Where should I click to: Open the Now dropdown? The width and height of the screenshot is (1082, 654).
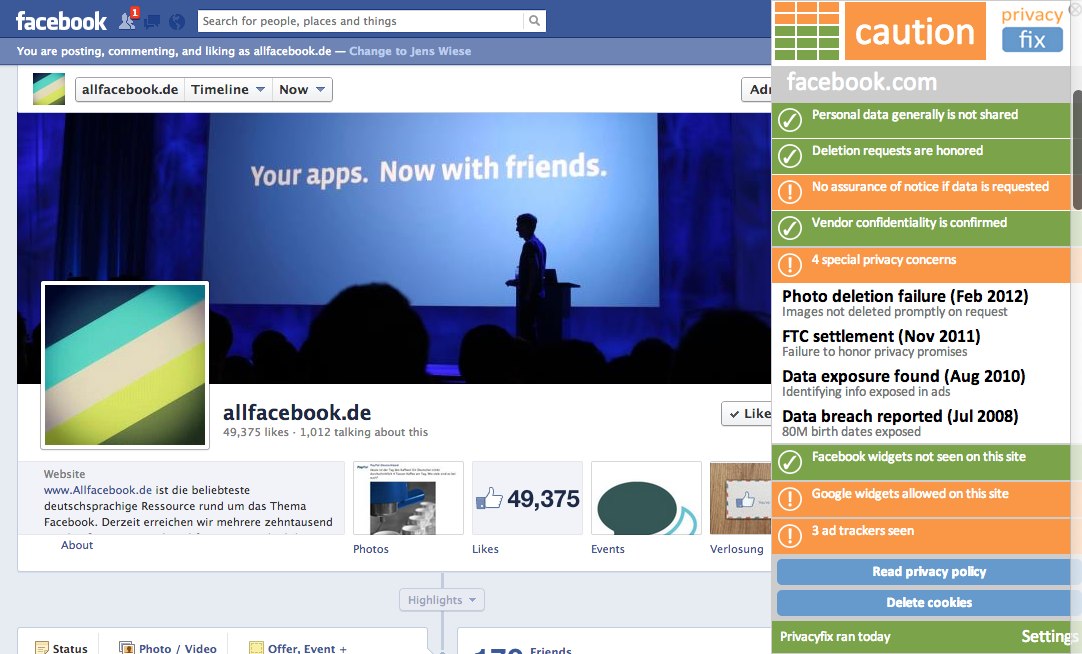click(x=302, y=90)
